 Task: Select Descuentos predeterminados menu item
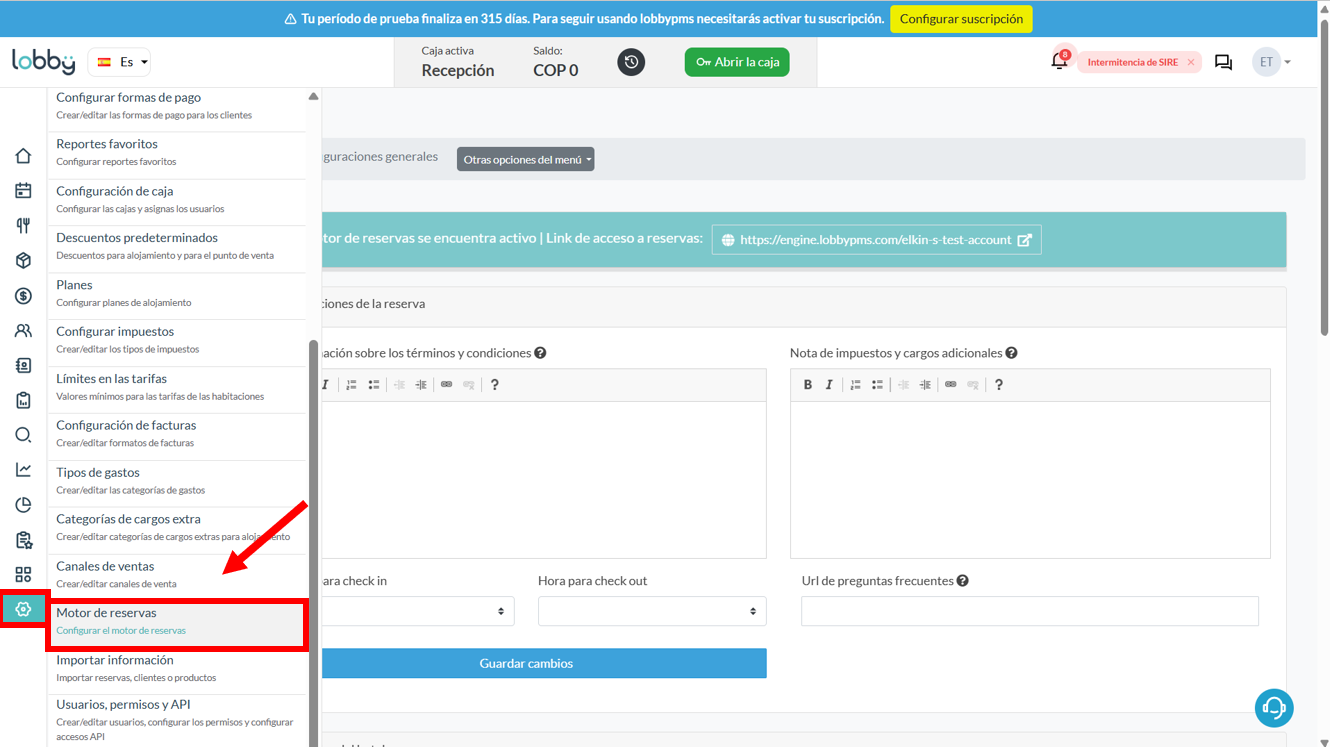pyautogui.click(x=177, y=246)
